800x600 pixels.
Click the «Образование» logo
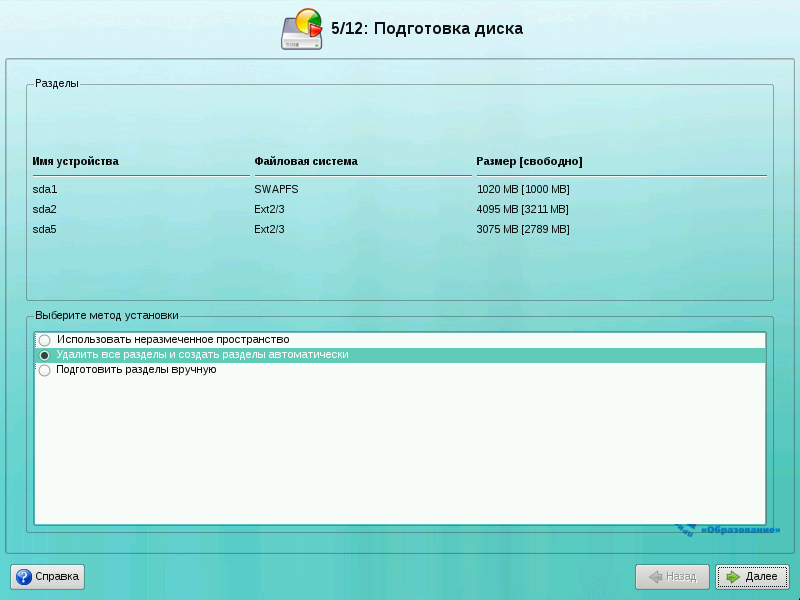tap(726, 530)
